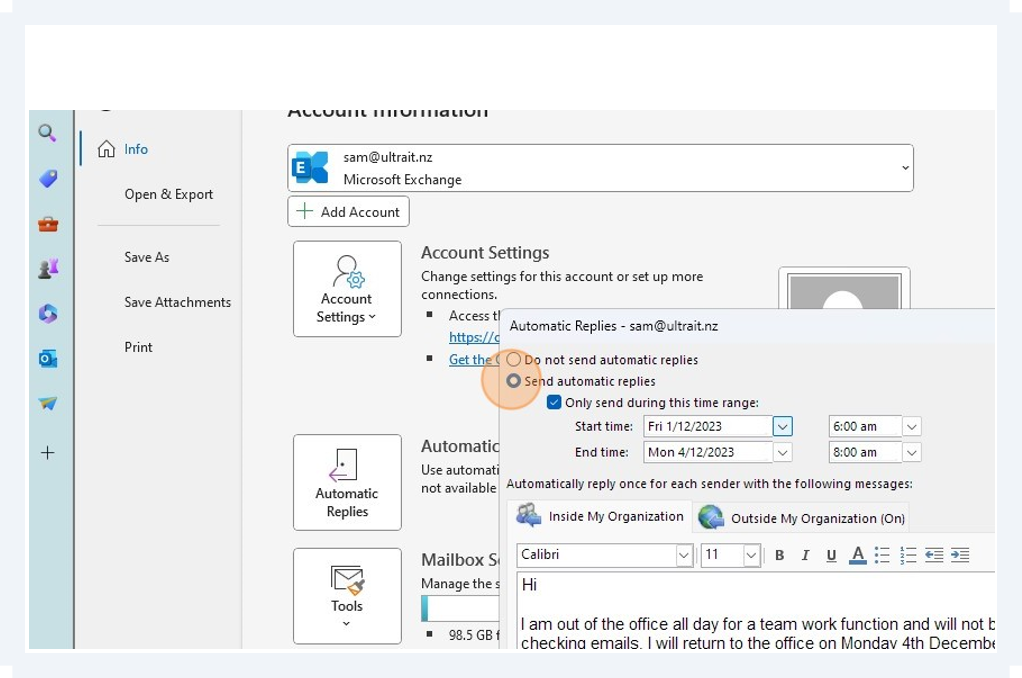This screenshot has width=1022, height=678.
Task: Click inside the auto-reply message text box
Action: (x=756, y=610)
